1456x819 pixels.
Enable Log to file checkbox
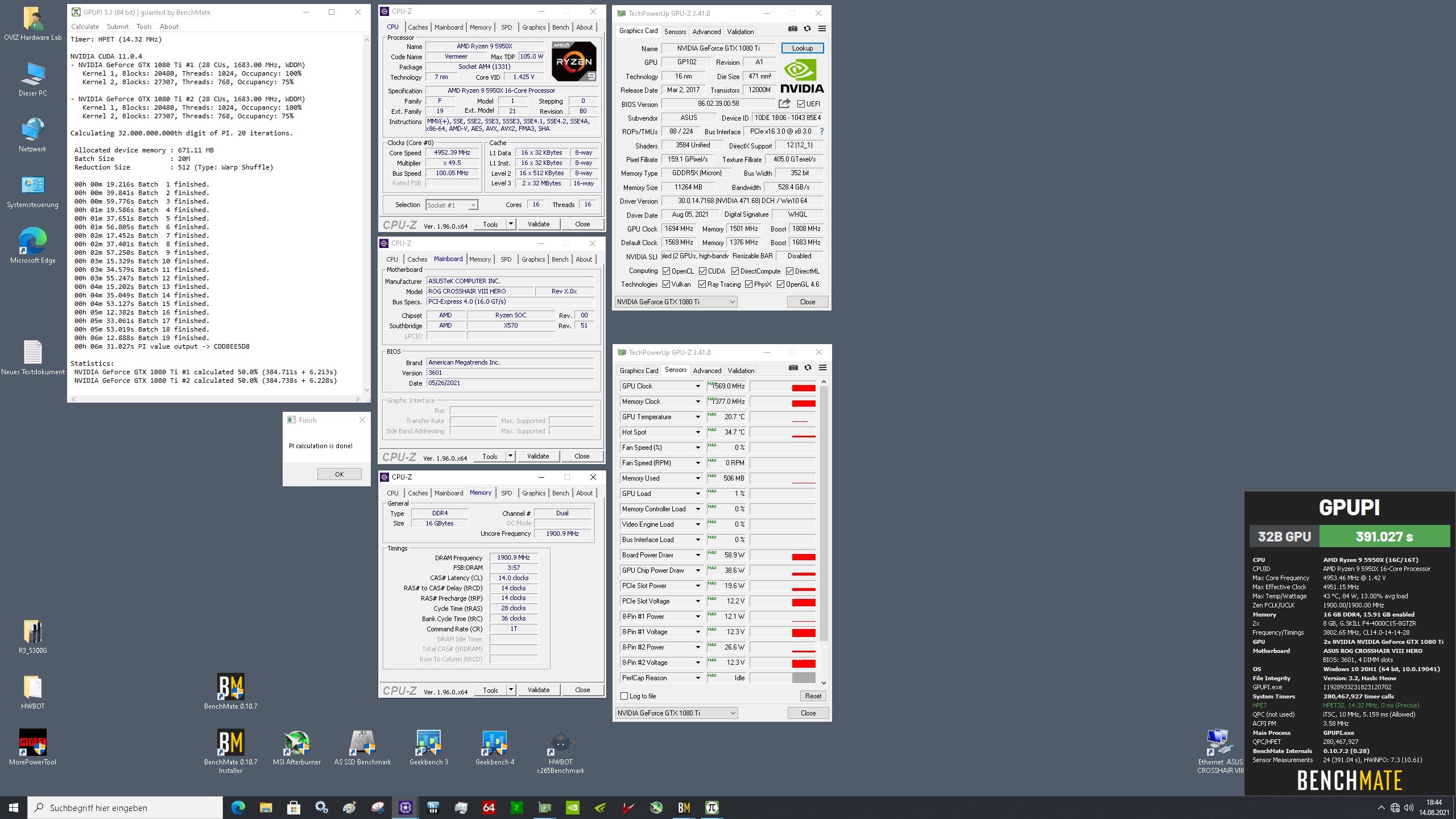624,696
